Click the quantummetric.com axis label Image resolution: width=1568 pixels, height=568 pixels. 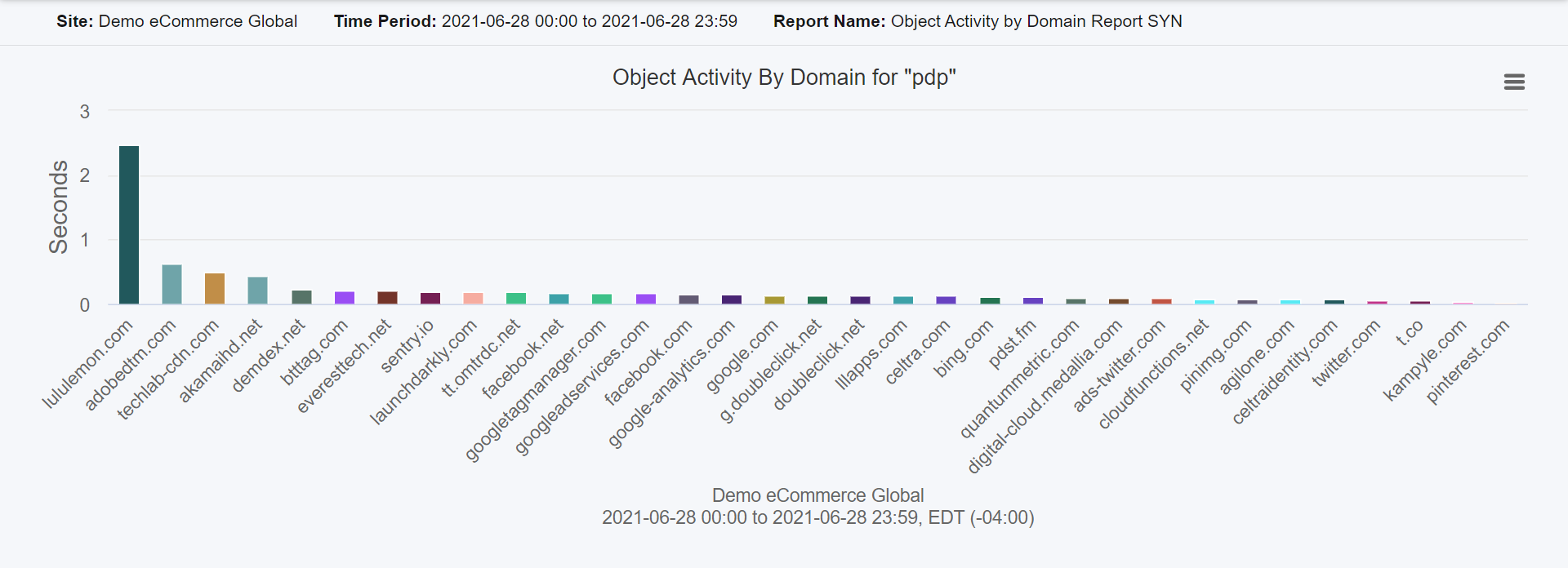[x=1019, y=379]
